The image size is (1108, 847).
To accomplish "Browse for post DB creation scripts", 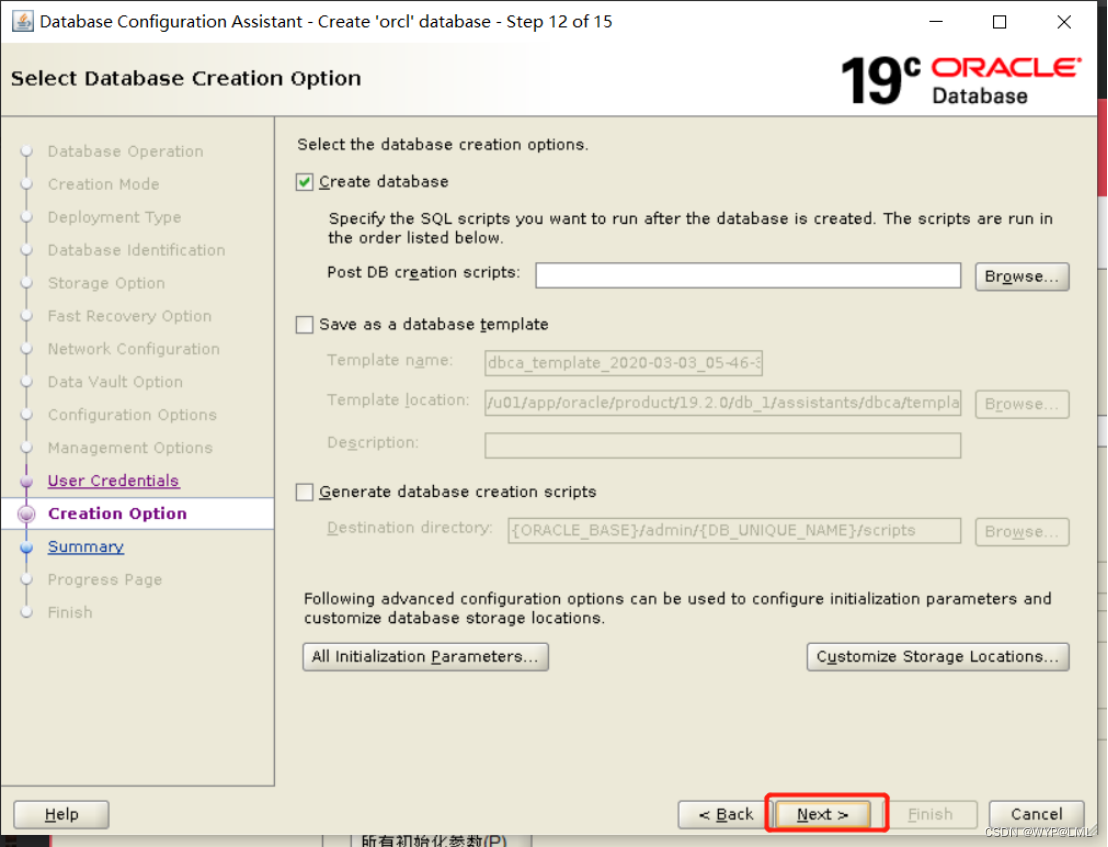I will [x=1022, y=276].
